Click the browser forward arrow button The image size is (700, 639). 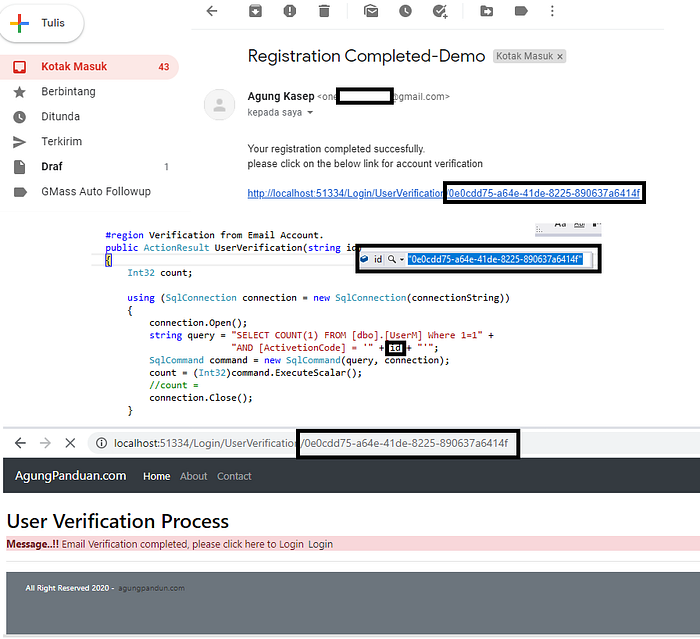point(45,443)
